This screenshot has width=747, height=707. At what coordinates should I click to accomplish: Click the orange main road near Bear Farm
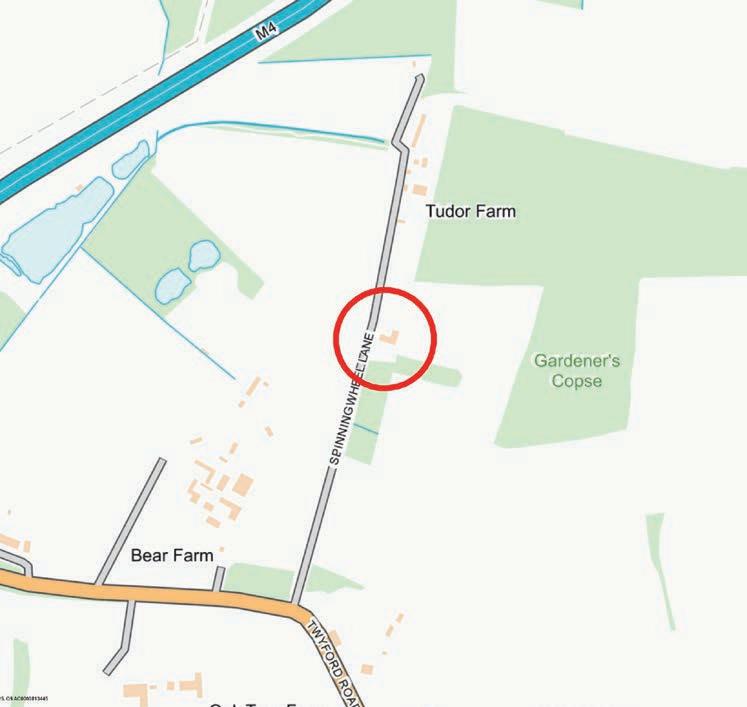tap(157, 593)
